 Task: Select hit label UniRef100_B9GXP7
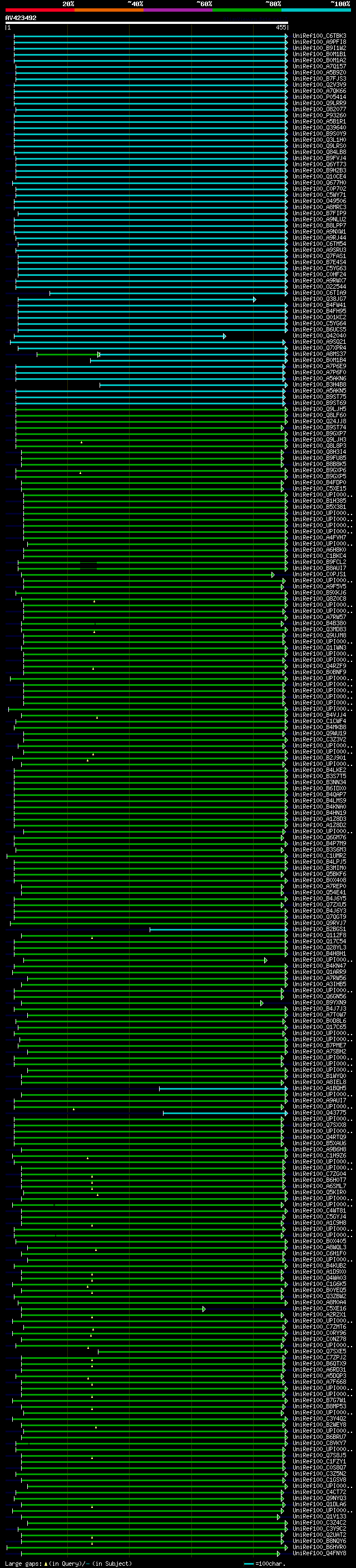click(319, 434)
